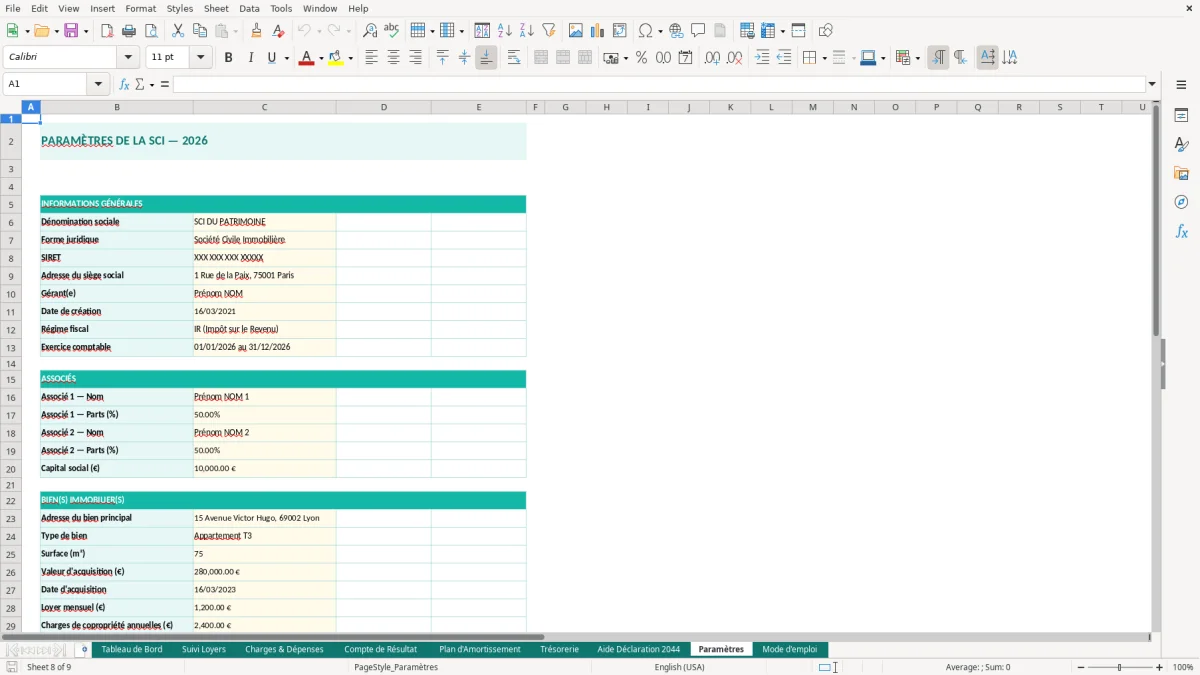Switch to the Suivi Loyers sheet tab

[x=204, y=649]
